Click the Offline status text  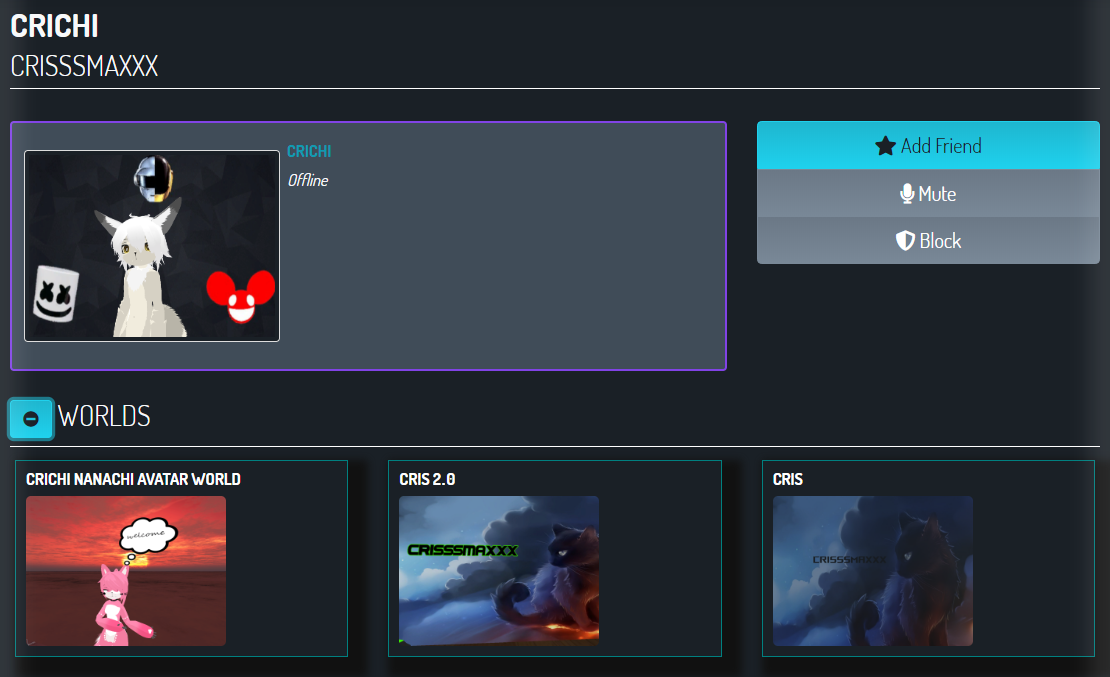point(308,181)
